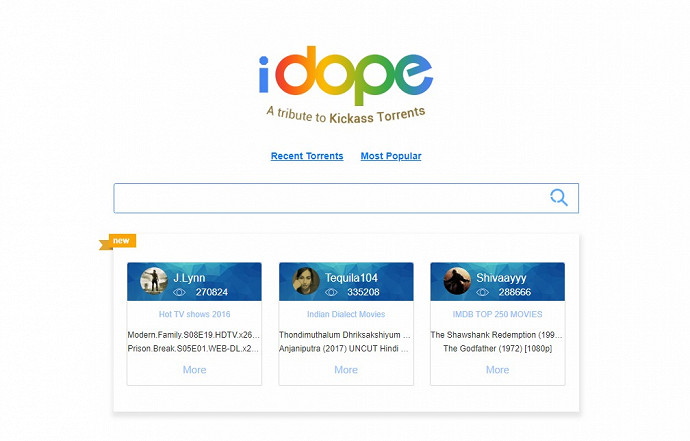Click Shivaayyy's profile avatar
The width and height of the screenshot is (690, 441).
[457, 281]
